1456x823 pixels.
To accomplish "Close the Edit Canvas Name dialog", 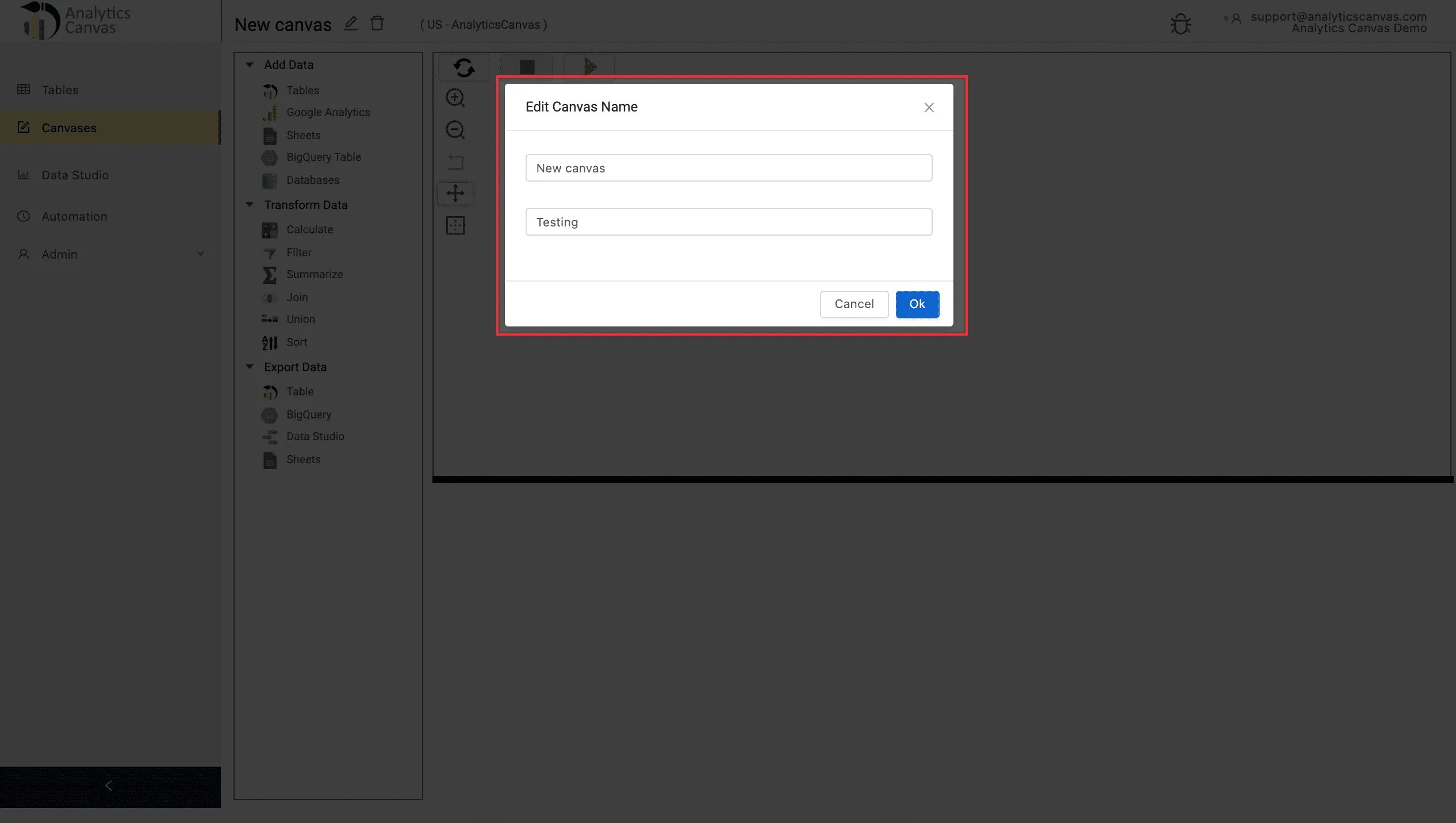I will click(x=929, y=107).
